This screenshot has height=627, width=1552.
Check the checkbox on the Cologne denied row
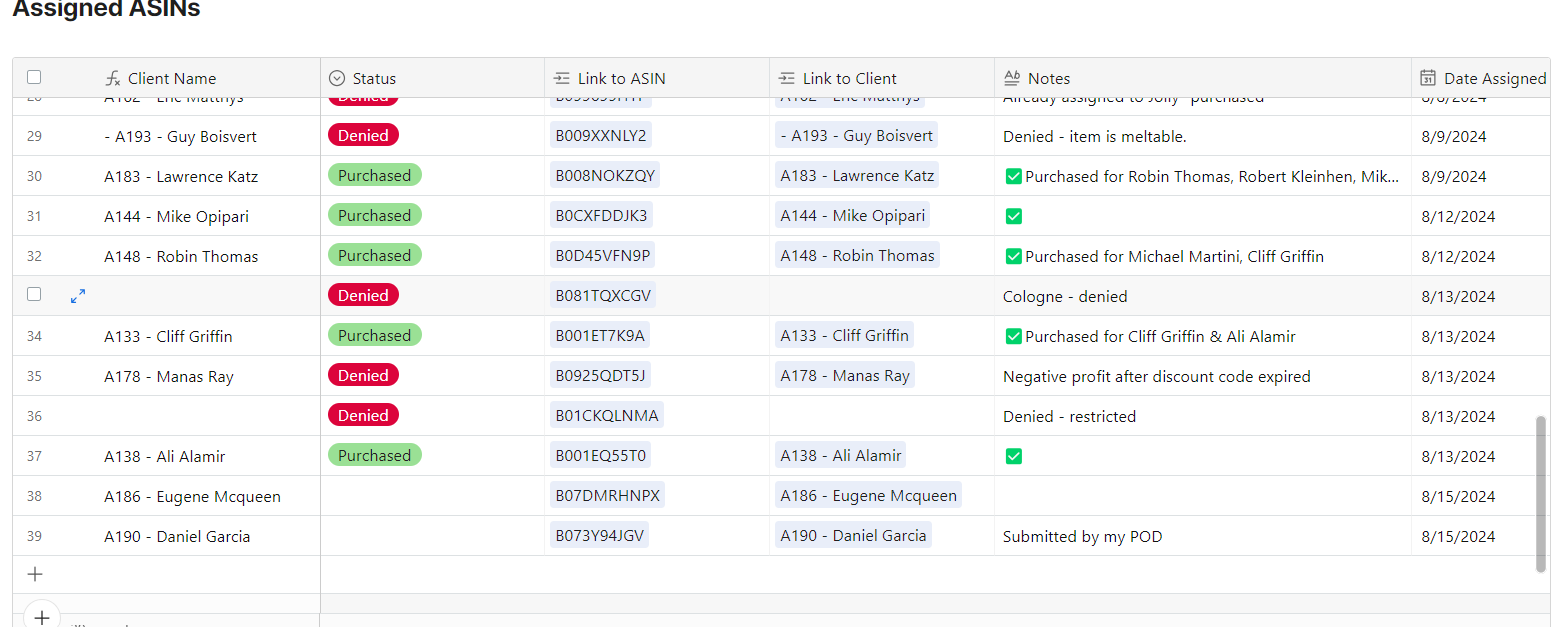34,294
